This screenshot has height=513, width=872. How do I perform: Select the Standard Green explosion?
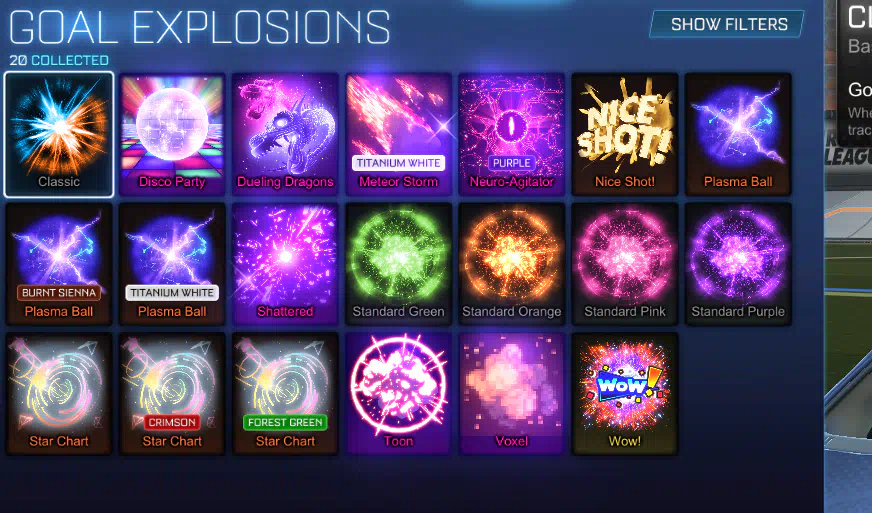coord(398,264)
